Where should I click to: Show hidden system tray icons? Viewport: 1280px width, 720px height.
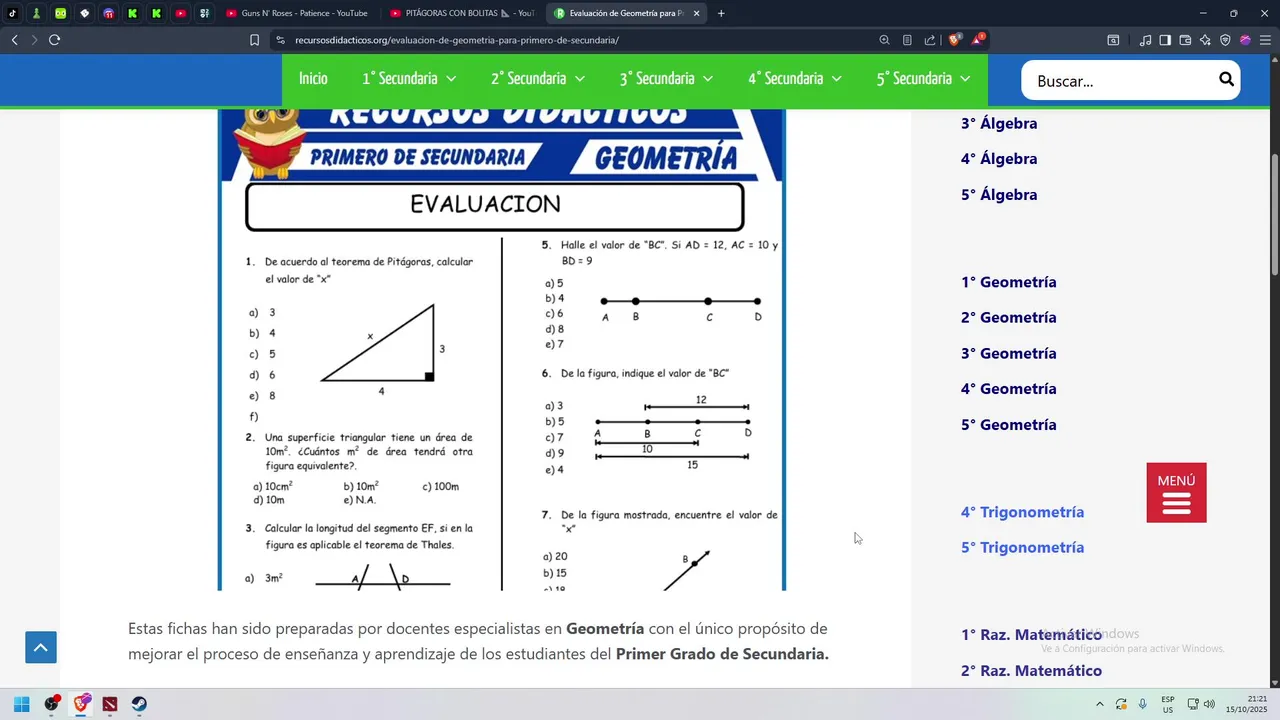(x=1100, y=704)
